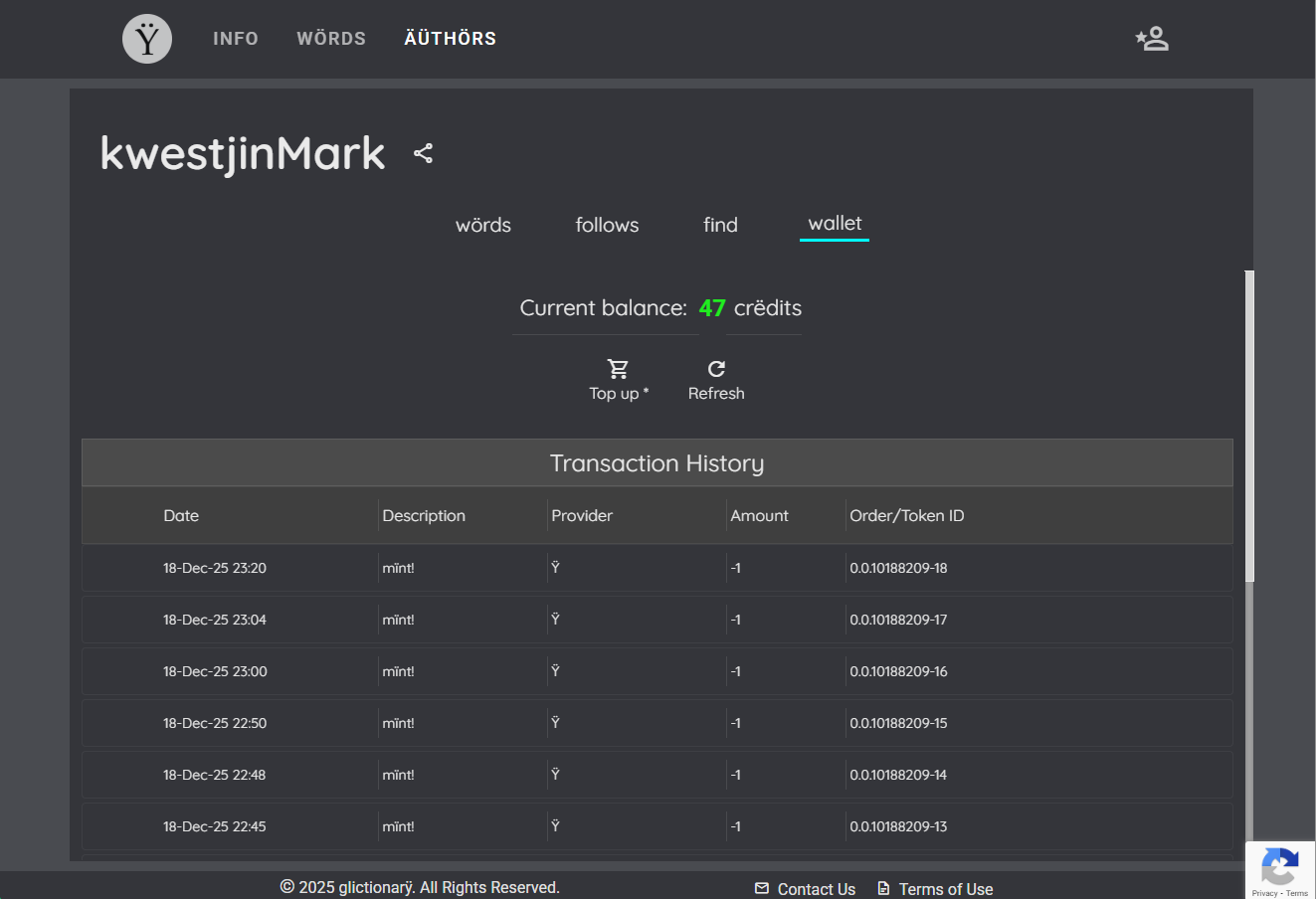Open the find tab
Viewport: 1316px width, 899px height.
pos(720,225)
